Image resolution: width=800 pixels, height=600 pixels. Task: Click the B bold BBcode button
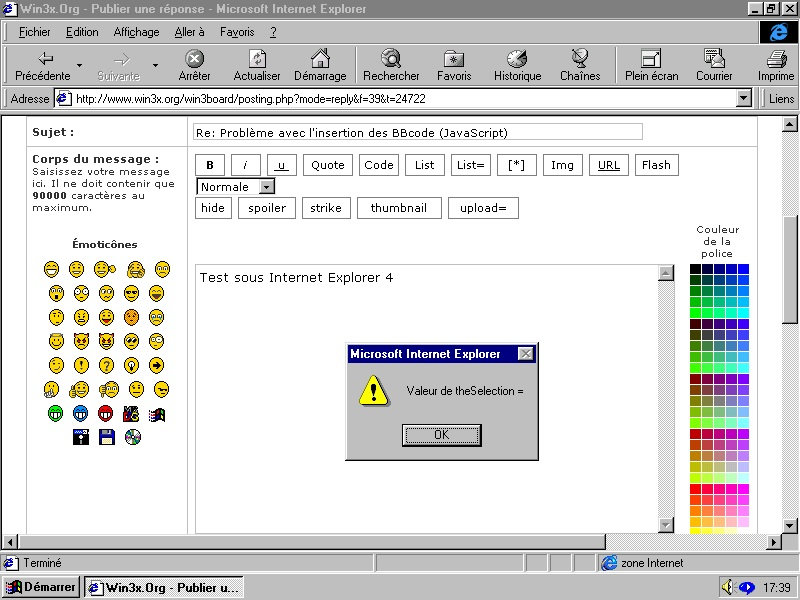210,165
